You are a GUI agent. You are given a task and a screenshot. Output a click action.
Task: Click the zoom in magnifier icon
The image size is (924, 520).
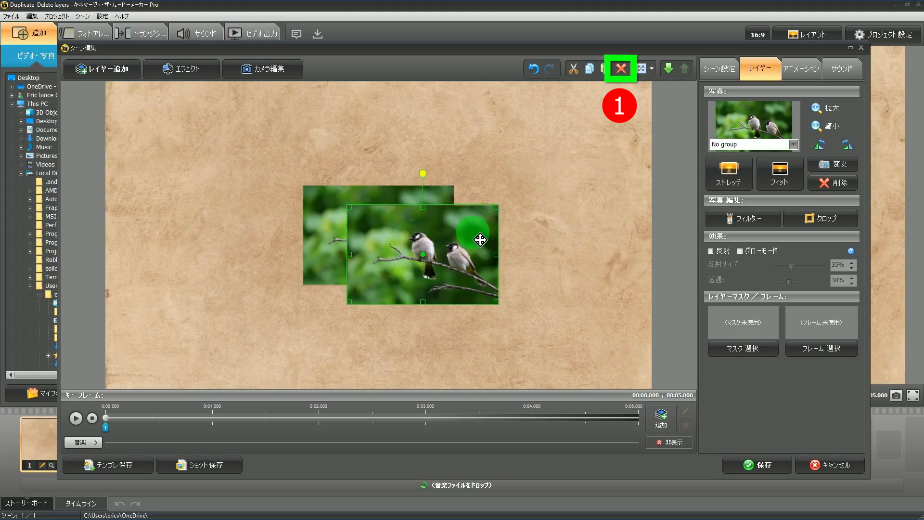[817, 108]
